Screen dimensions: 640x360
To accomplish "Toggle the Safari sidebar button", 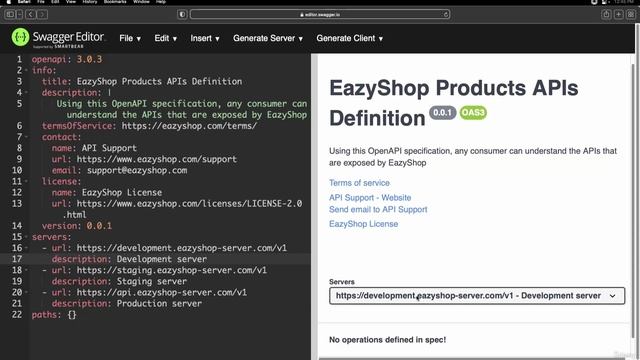I will click(x=10, y=15).
